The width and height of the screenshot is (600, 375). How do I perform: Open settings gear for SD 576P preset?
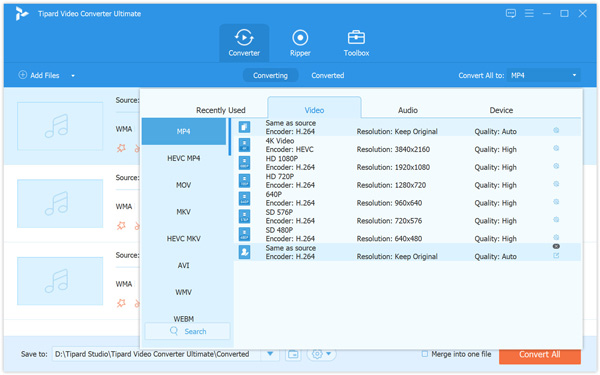[x=556, y=220]
